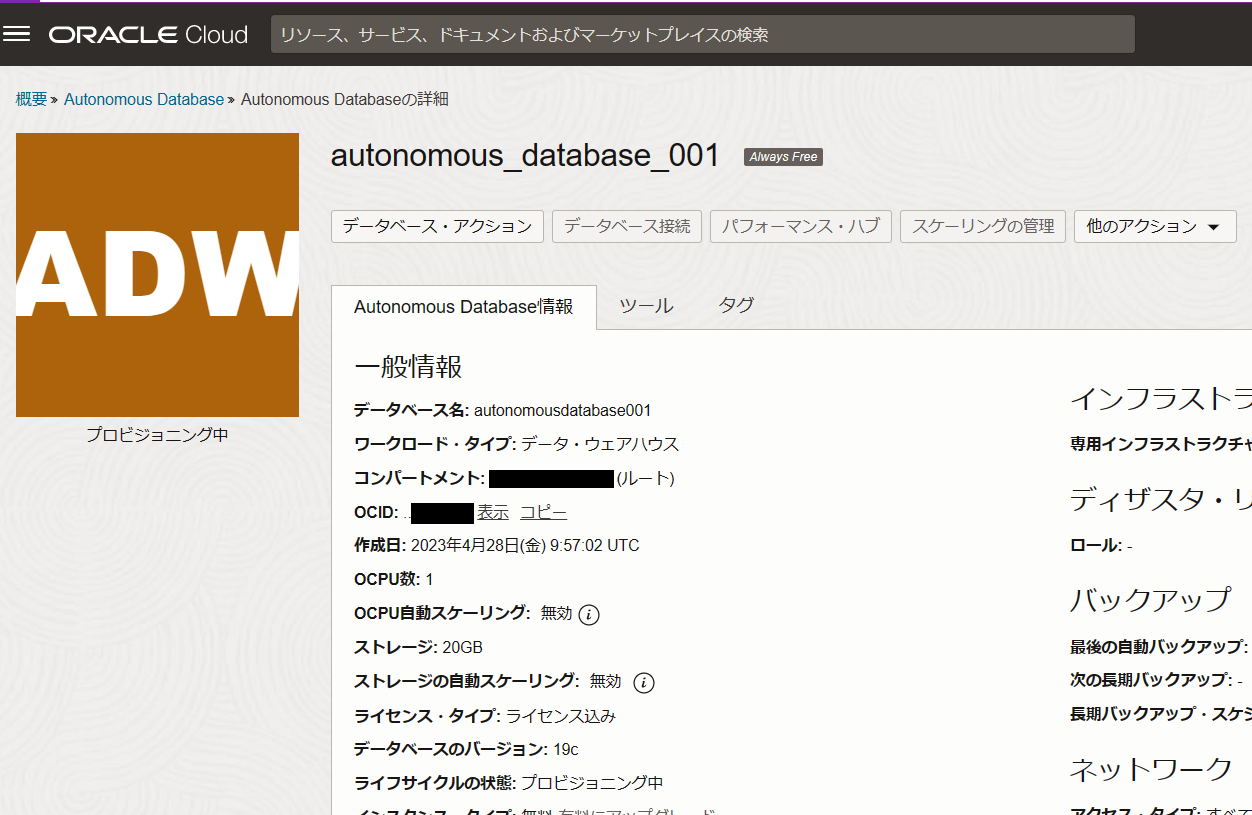The width and height of the screenshot is (1252, 815).
Task: Open the パフォーマンス・ハブ button
Action: click(800, 227)
